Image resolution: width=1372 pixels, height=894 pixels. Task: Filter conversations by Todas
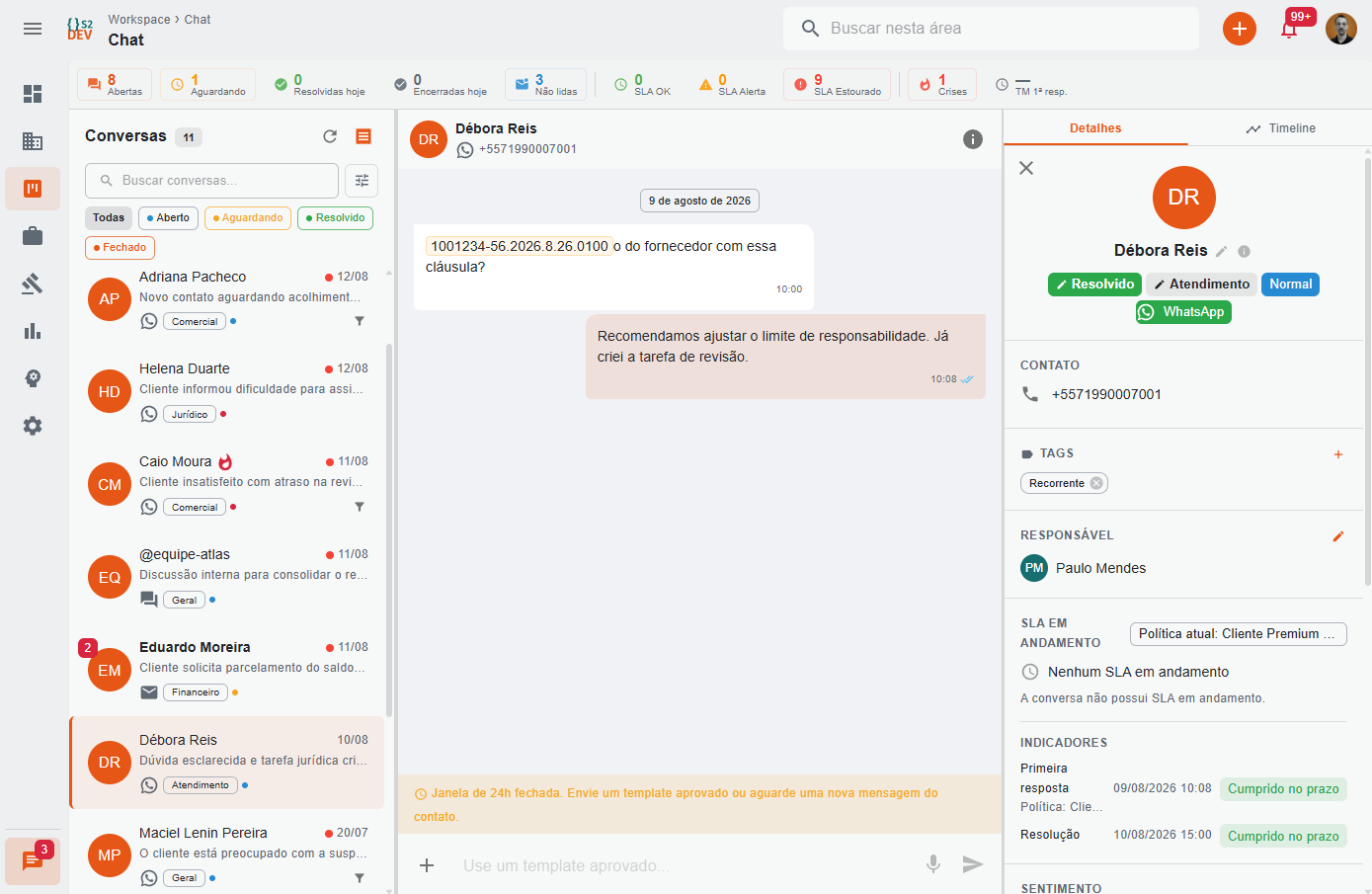tap(109, 218)
